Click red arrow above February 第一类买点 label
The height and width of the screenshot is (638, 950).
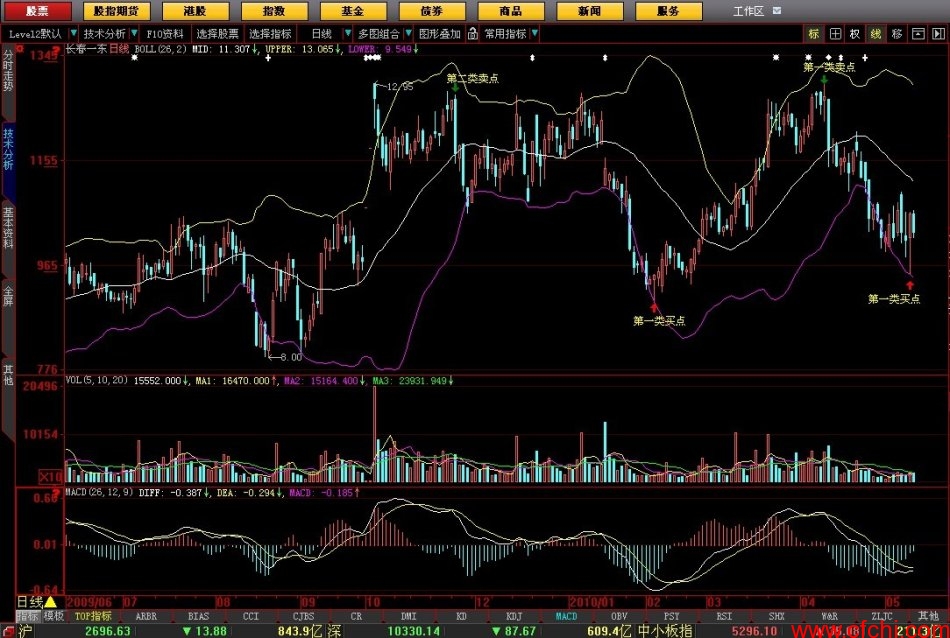pos(654,308)
